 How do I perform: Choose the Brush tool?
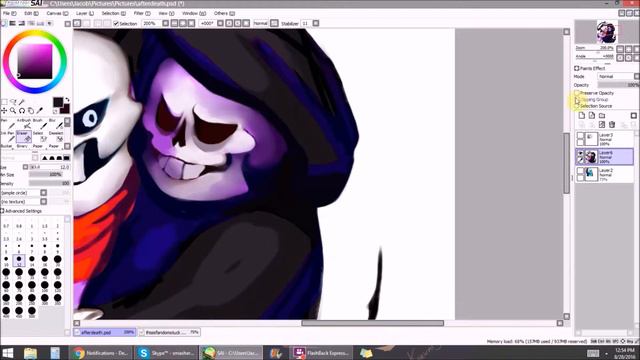(41, 124)
